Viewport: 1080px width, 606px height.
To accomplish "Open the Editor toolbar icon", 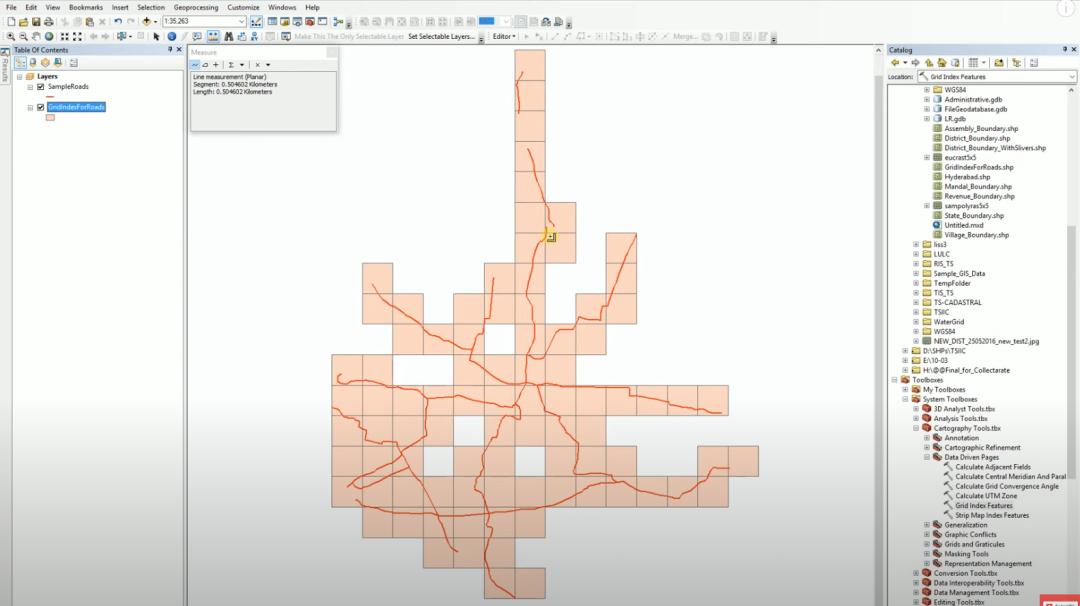I will tap(256, 22).
